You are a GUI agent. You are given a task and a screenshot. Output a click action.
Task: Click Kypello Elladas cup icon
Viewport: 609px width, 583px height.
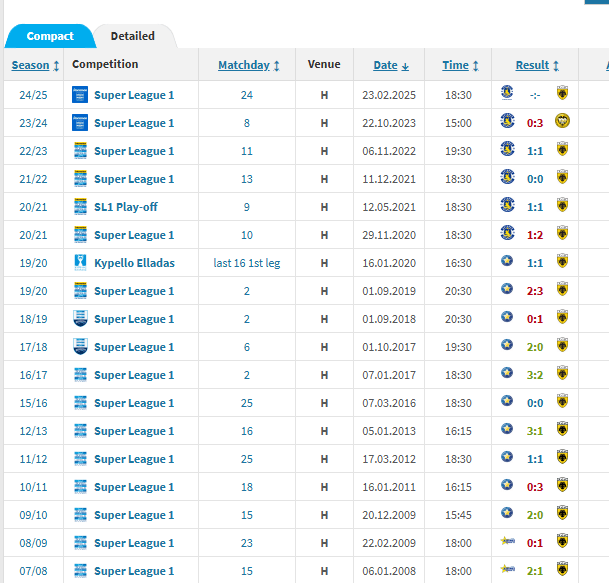click(81, 263)
